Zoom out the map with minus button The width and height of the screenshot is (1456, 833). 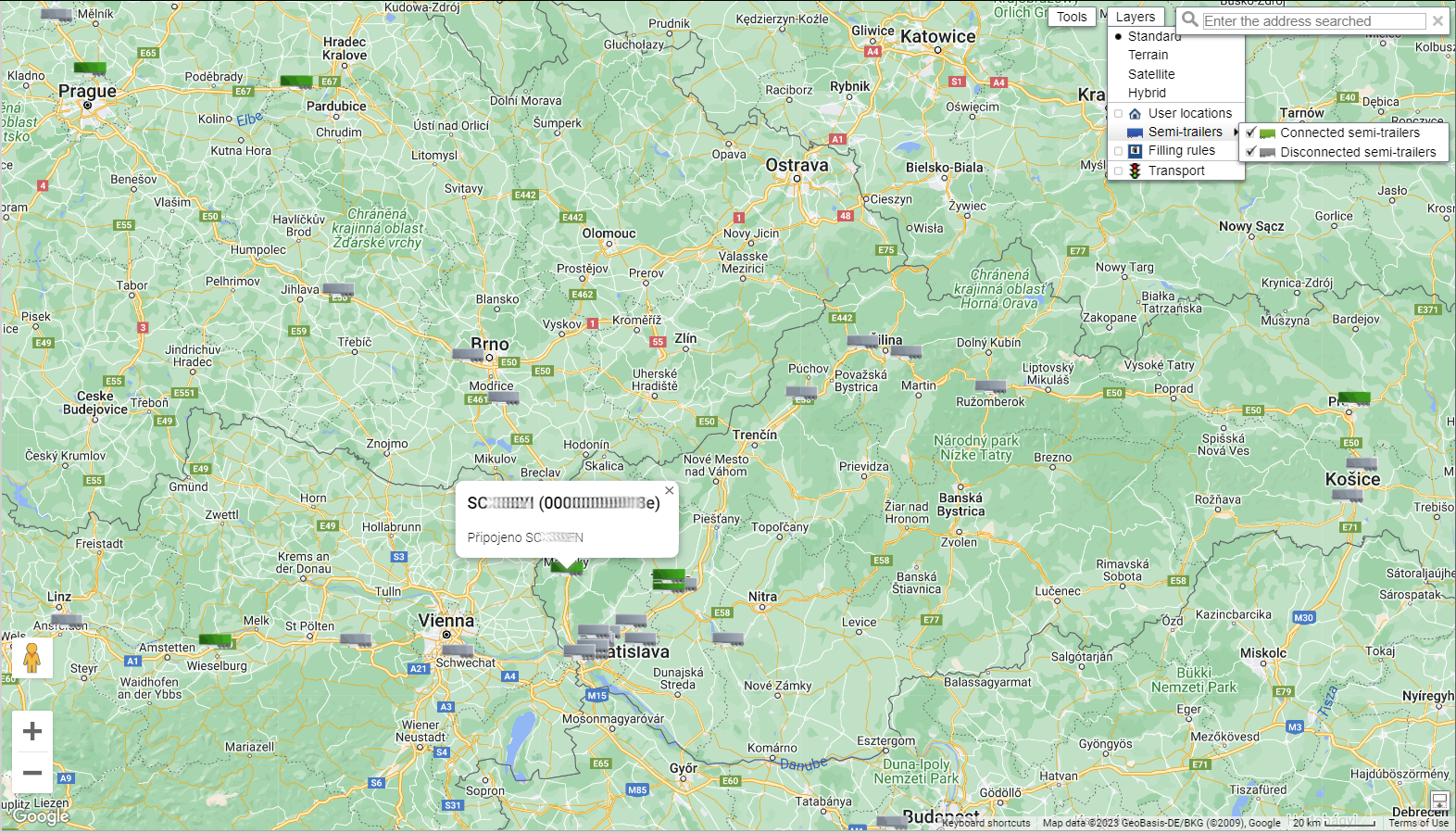click(x=32, y=773)
